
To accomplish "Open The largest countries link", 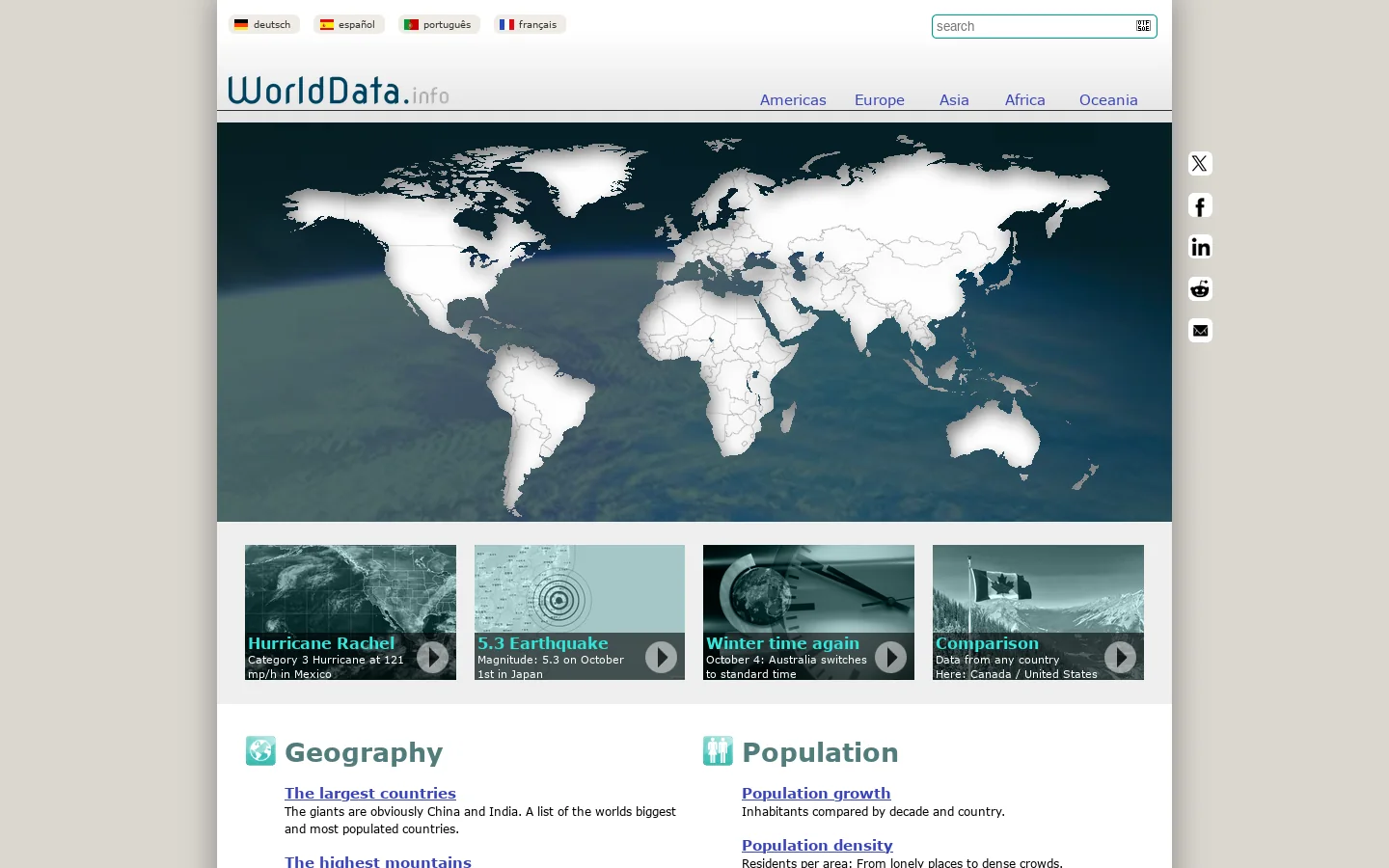I will [x=370, y=793].
